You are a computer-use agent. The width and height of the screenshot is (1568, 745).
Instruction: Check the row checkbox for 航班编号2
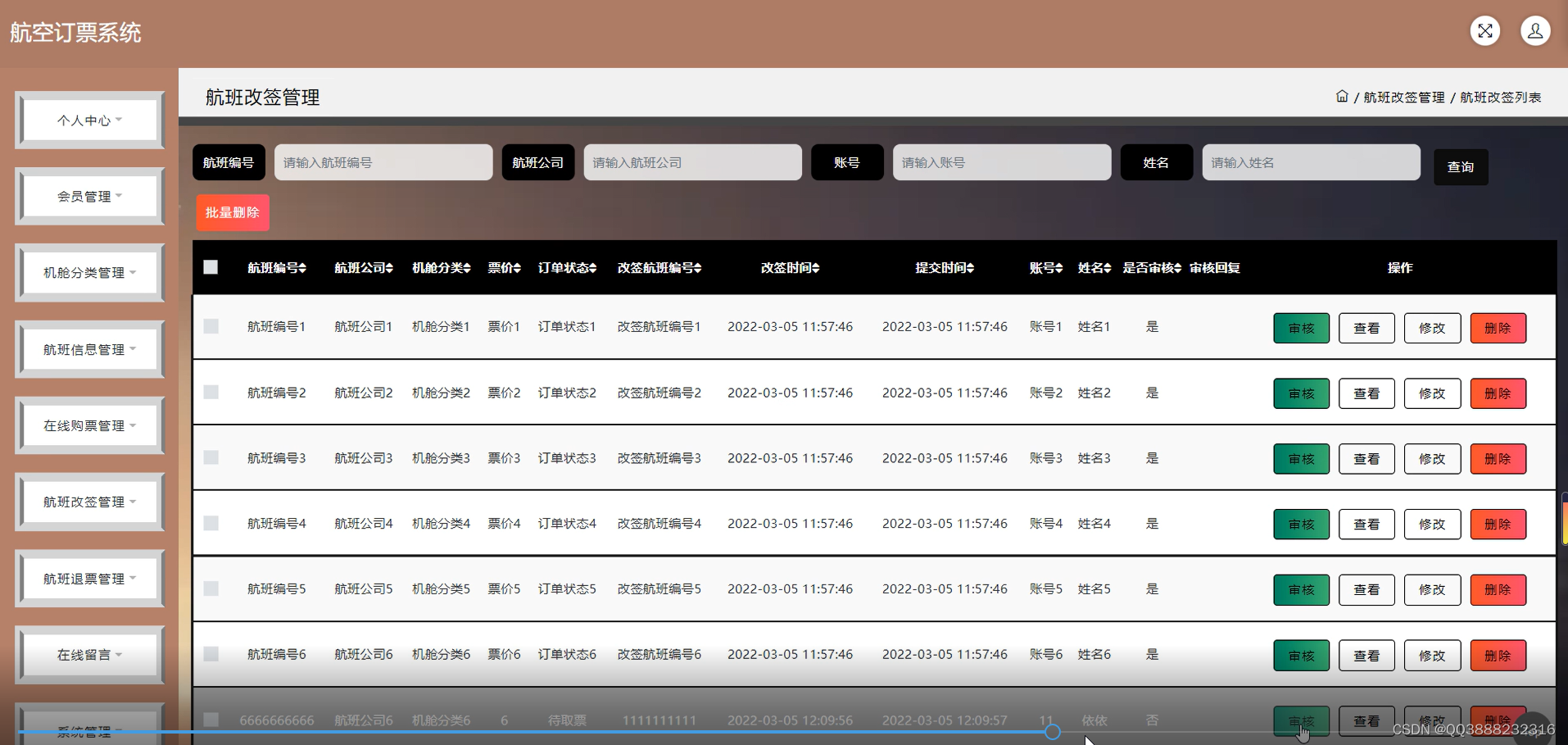211,392
